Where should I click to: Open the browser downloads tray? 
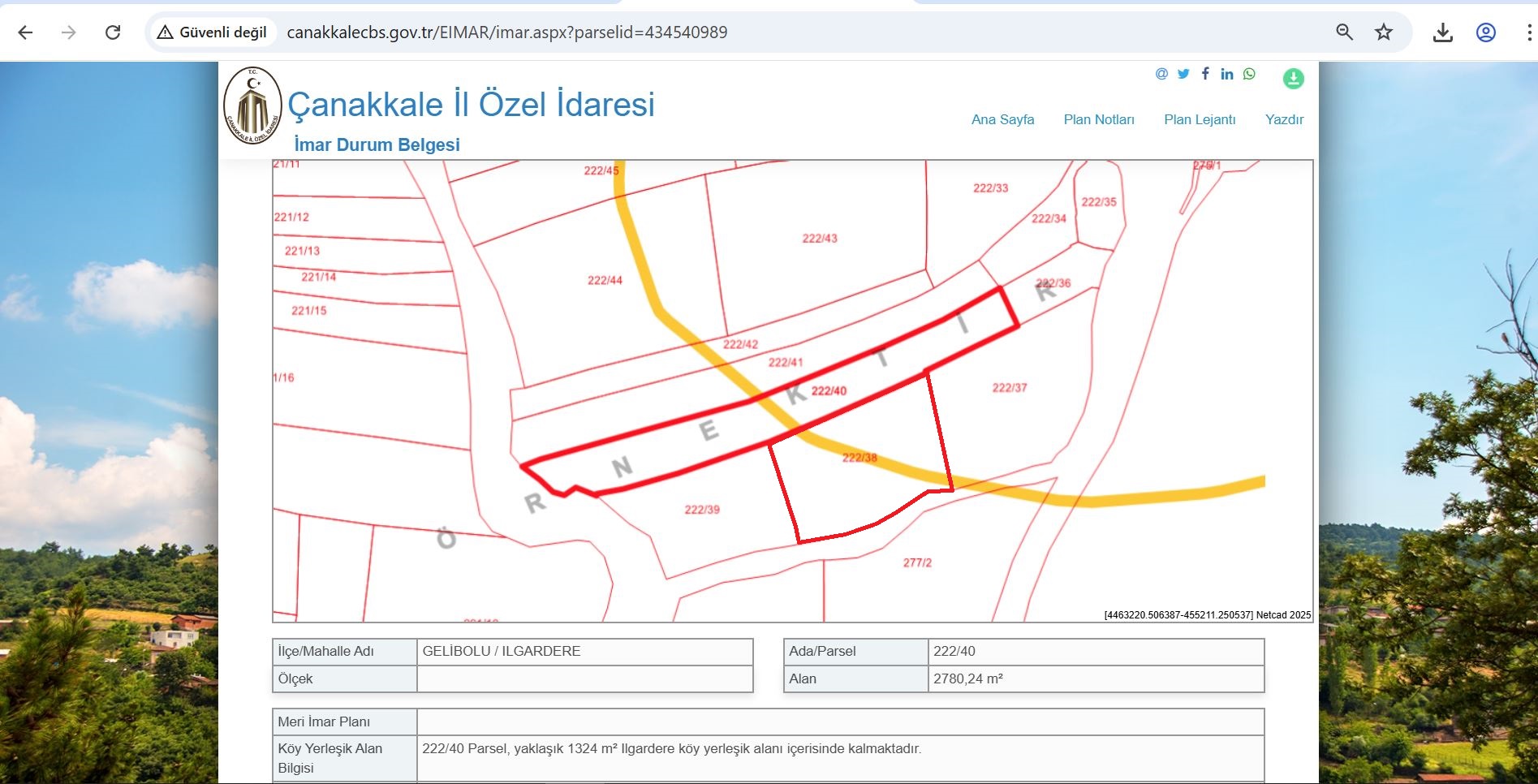1443,32
